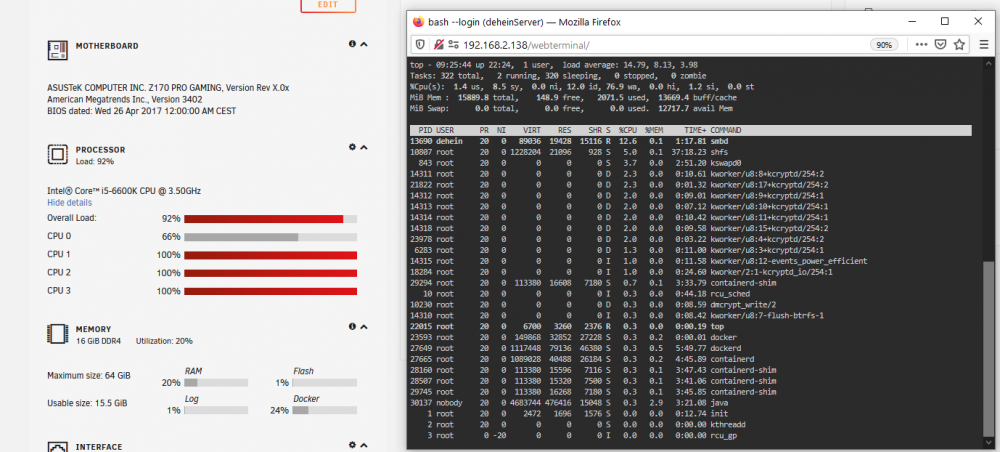Click 'Usable size: 15.5 GiB' text
The image size is (1000, 452).
click(x=87, y=404)
